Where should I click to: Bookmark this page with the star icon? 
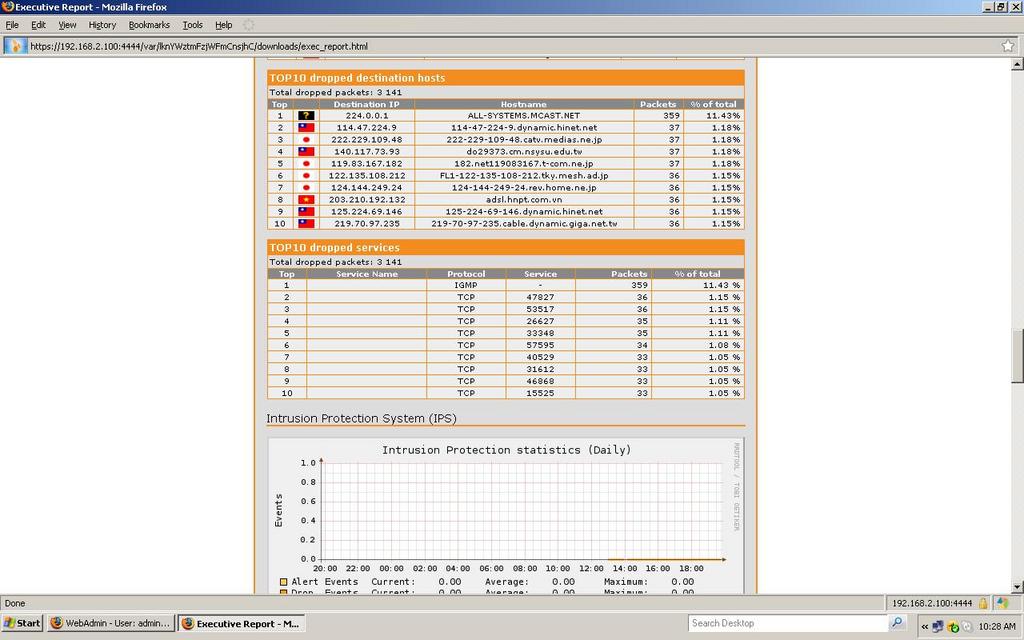1008,46
